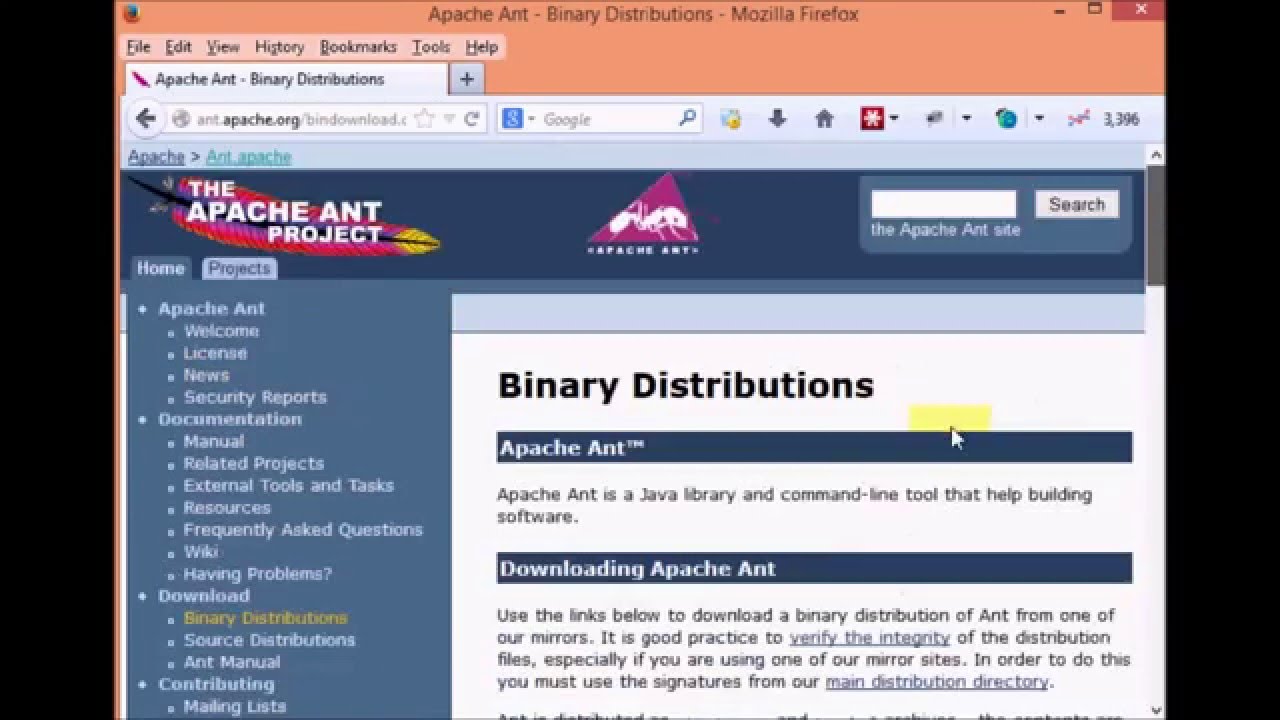Open dropdown next to red asterisk extension
The image size is (1280, 720).
pos(894,119)
